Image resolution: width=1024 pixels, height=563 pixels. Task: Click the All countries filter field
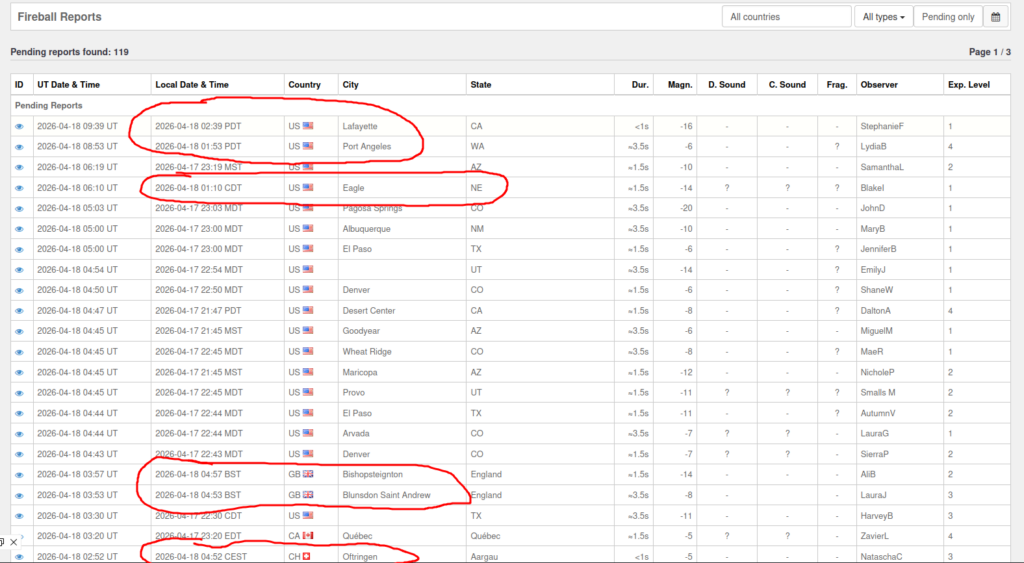[x=784, y=17]
